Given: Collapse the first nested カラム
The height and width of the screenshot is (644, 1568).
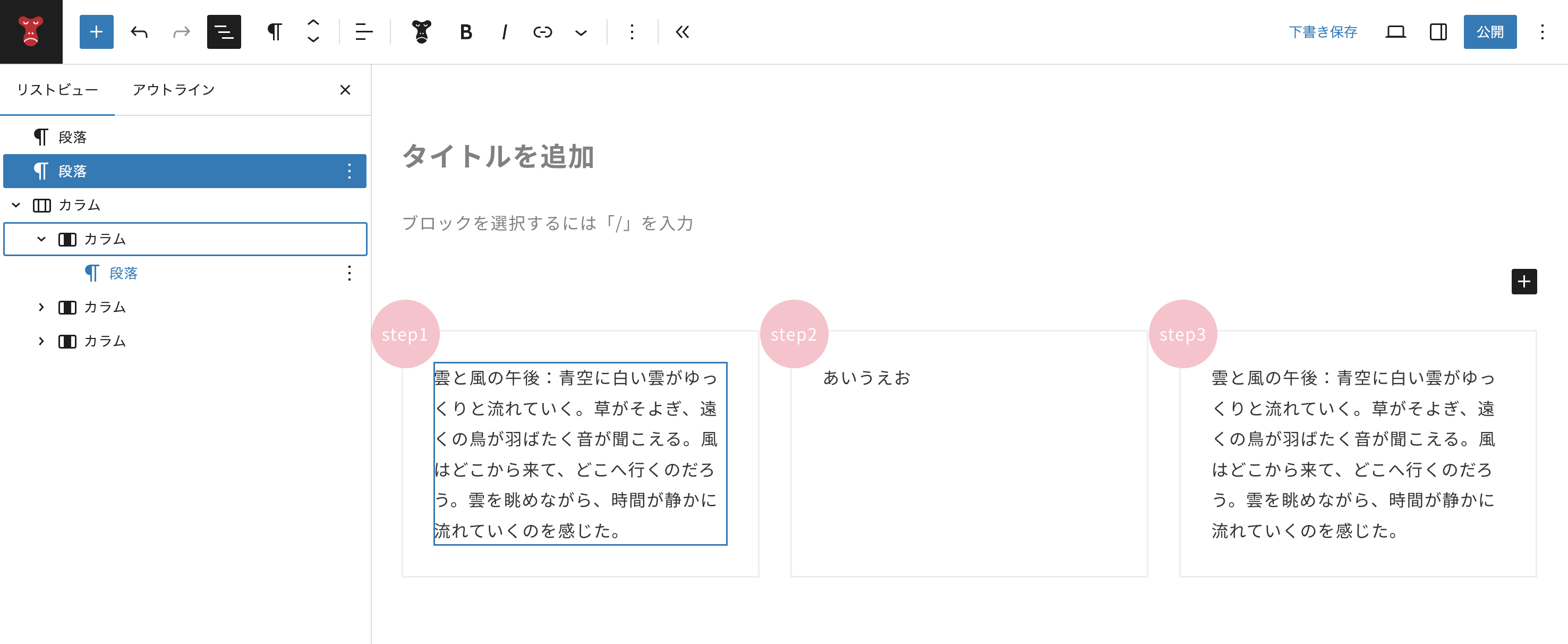Looking at the screenshot, I should (x=41, y=239).
